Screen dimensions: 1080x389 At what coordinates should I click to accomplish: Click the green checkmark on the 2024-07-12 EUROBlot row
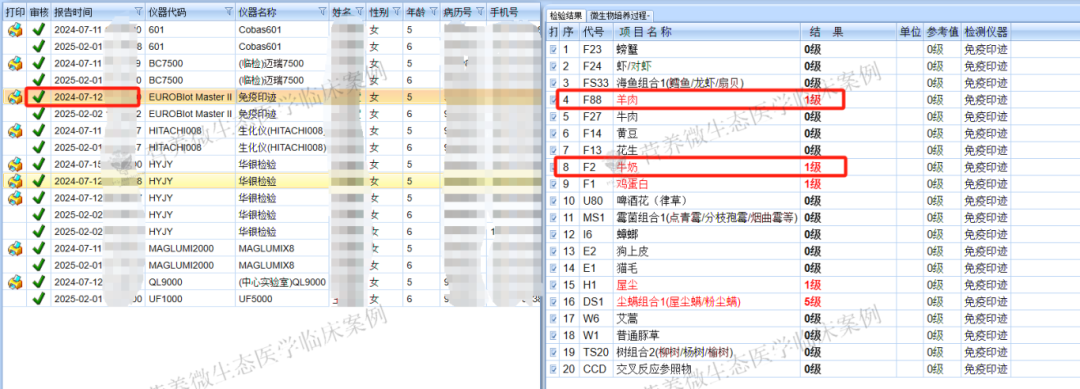[x=39, y=97]
